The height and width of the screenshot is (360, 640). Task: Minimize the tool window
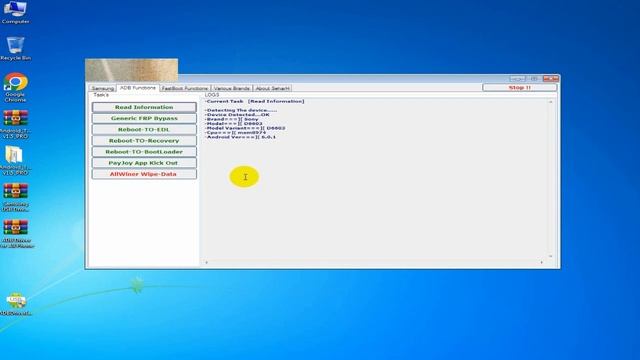pyautogui.click(x=518, y=79)
